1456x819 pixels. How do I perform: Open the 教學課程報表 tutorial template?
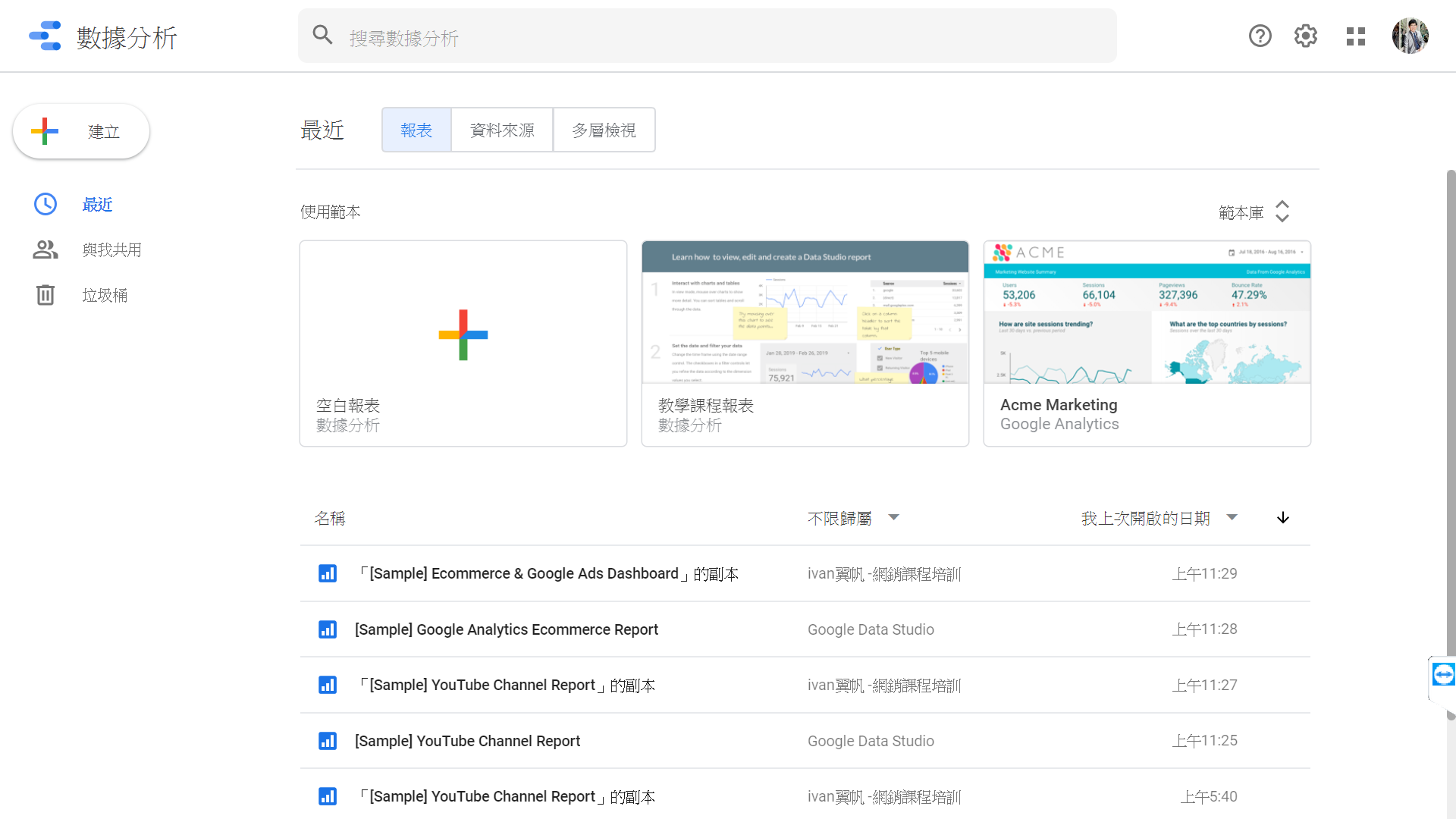(805, 344)
